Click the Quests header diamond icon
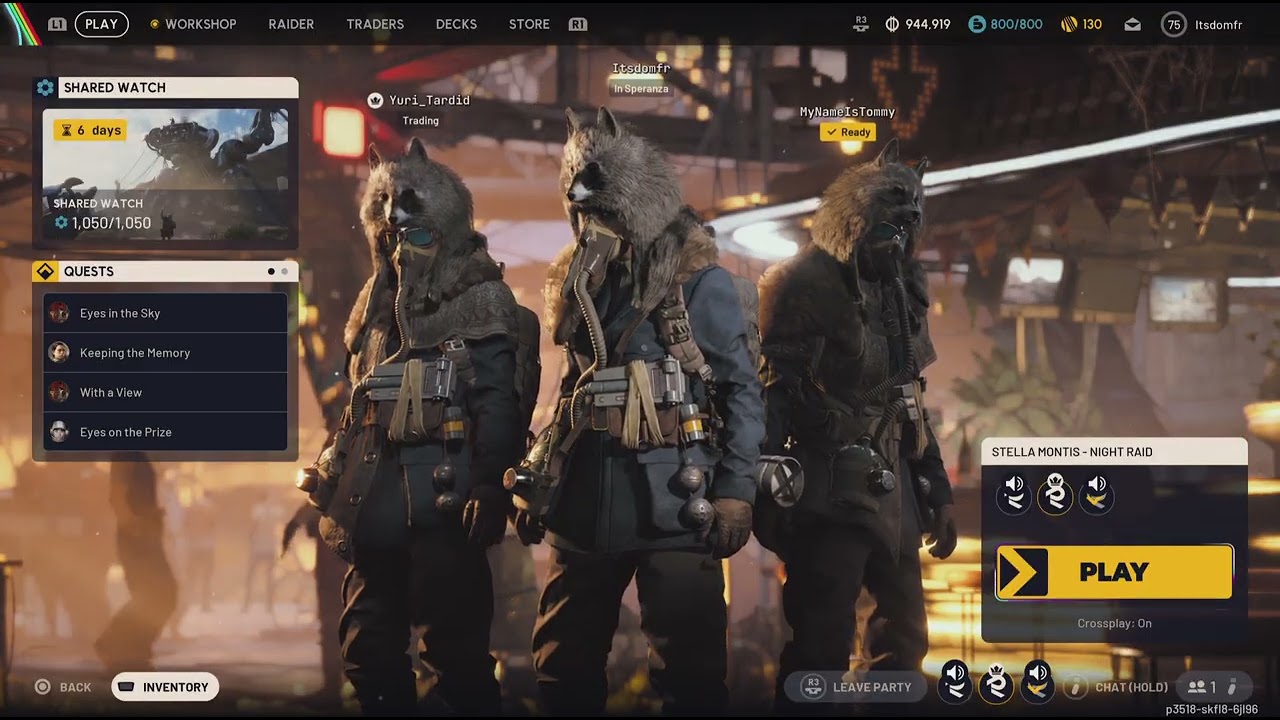This screenshot has height=720, width=1280. tap(45, 271)
